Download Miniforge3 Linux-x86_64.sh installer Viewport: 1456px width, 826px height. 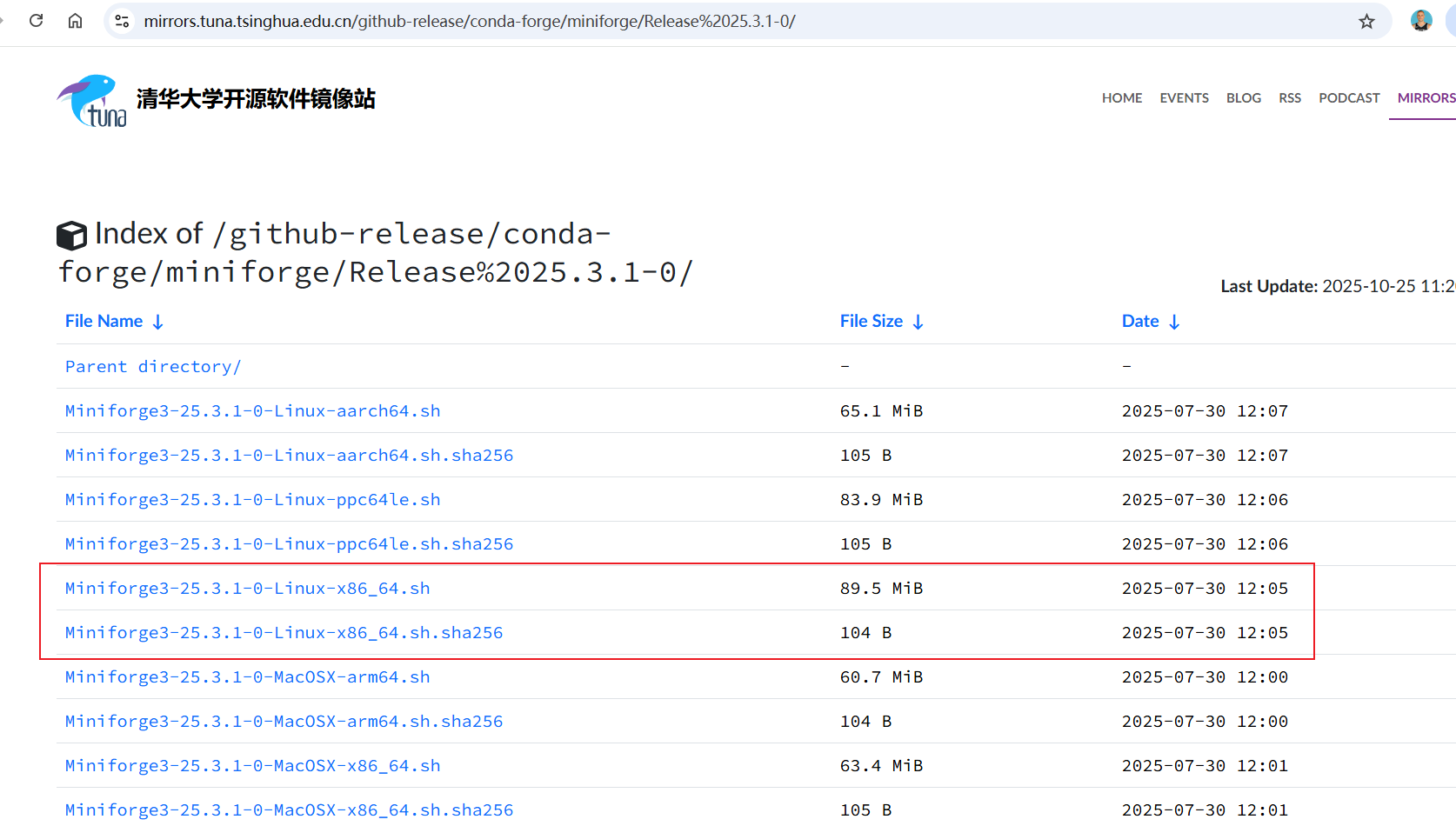coord(248,589)
